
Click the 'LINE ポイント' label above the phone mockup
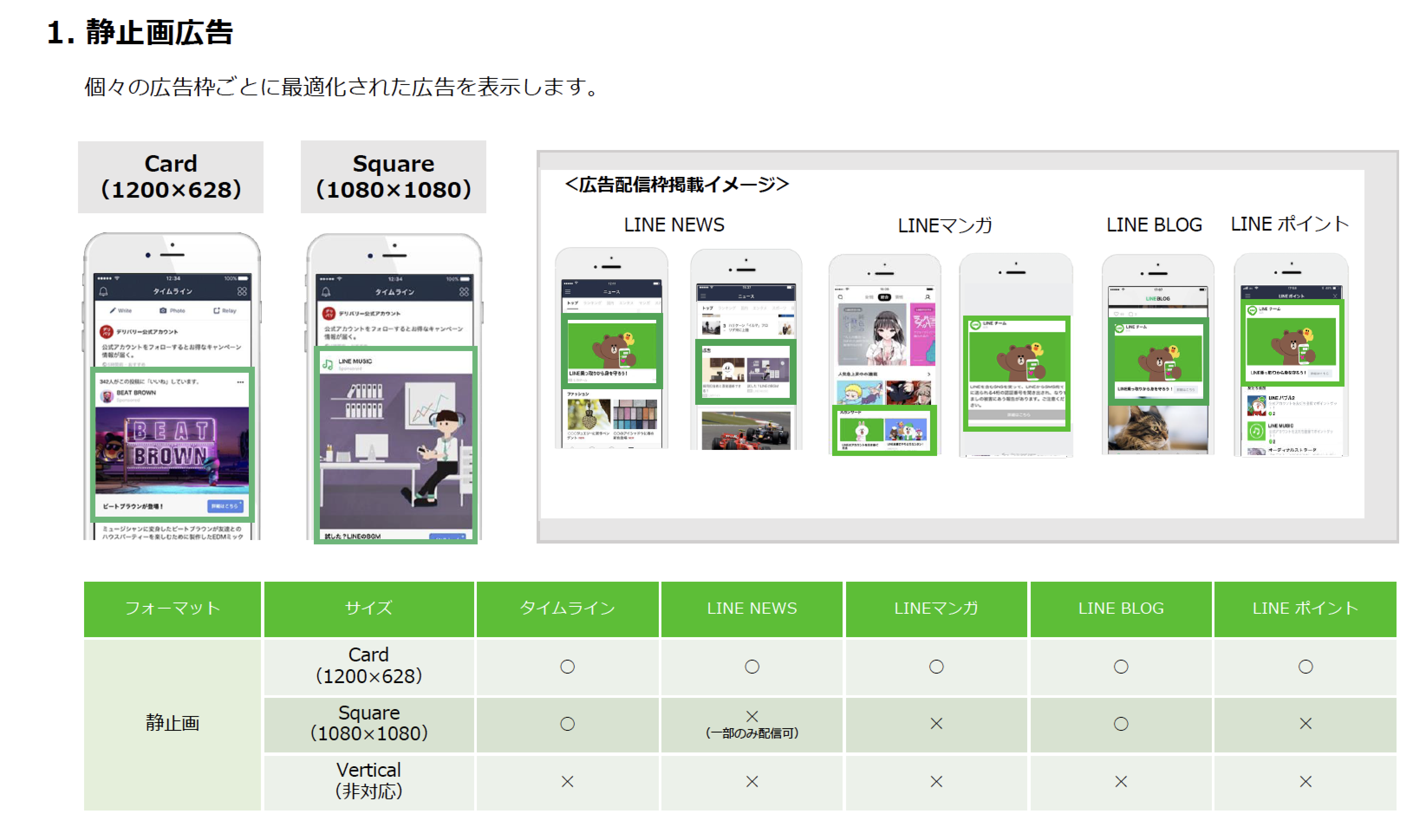pos(1289,224)
